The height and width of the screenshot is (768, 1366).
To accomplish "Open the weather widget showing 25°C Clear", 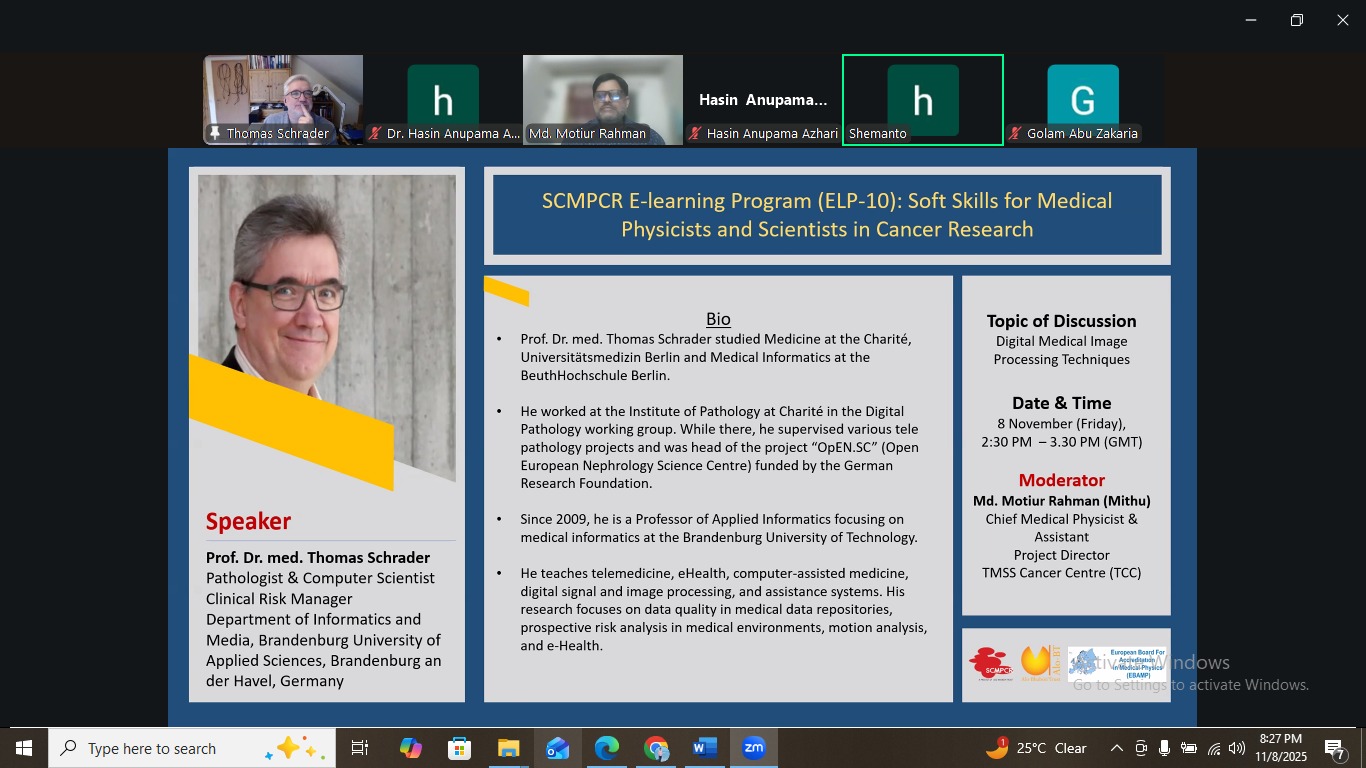I will (x=1036, y=748).
